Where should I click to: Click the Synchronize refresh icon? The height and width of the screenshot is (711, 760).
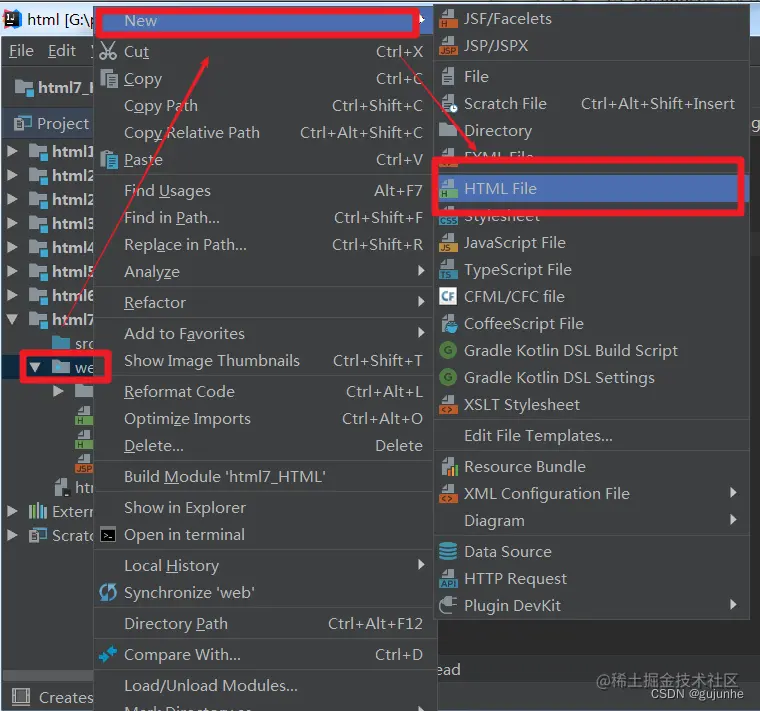(x=108, y=592)
